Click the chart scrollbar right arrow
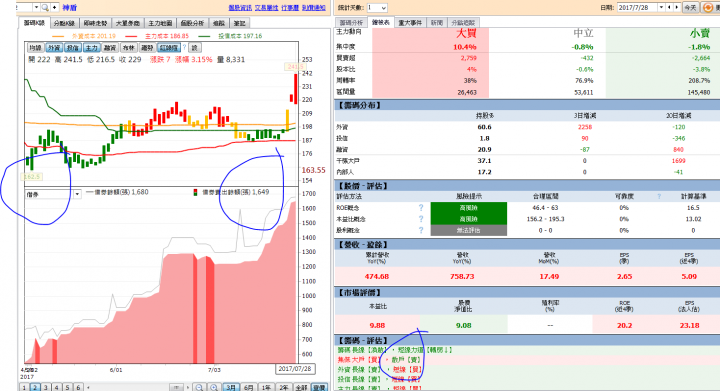Screen dimensions: 720x391 point(188,388)
